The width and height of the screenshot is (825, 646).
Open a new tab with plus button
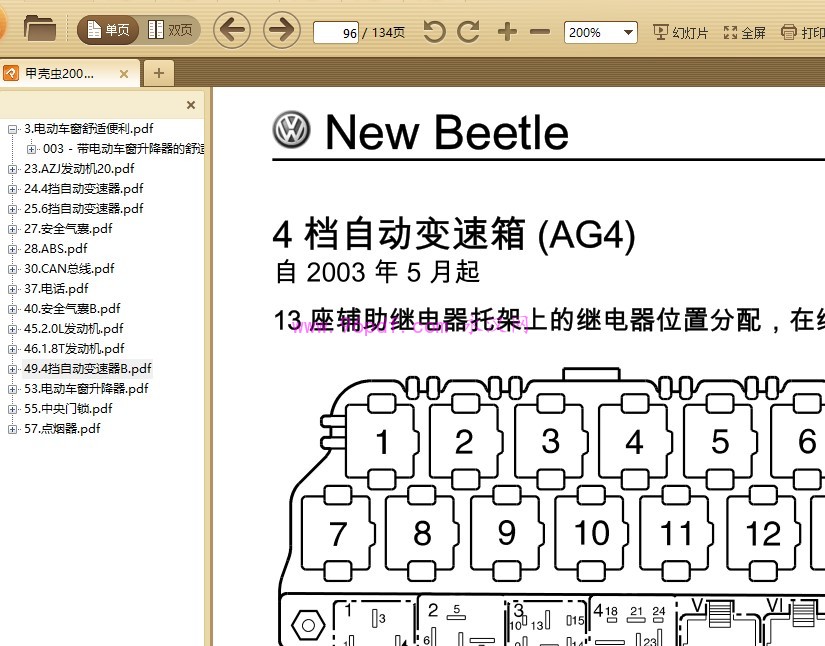click(159, 73)
